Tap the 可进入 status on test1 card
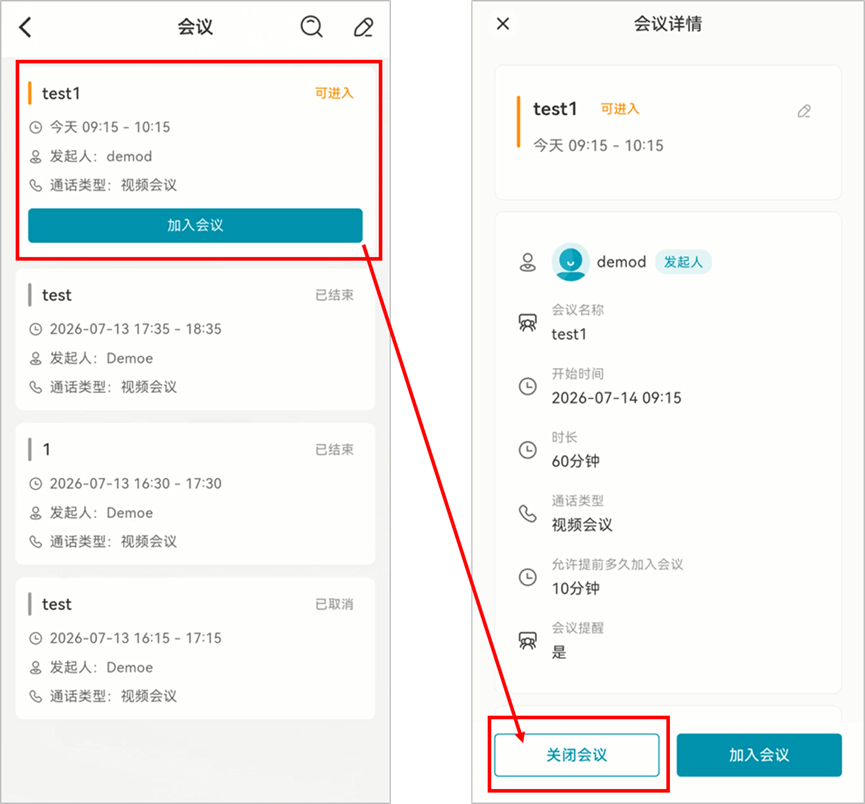Image resolution: width=865 pixels, height=804 pixels. (334, 93)
